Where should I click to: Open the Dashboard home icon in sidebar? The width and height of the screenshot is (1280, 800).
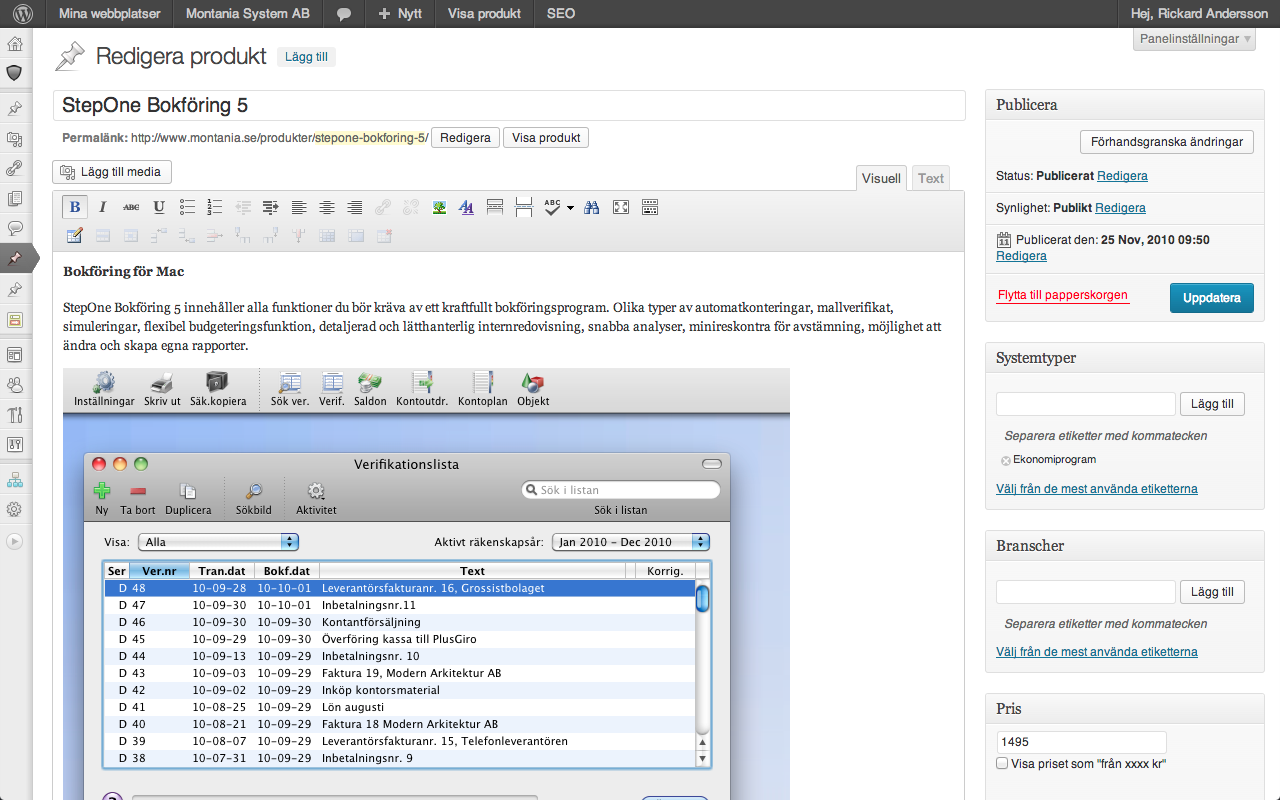tap(15, 44)
